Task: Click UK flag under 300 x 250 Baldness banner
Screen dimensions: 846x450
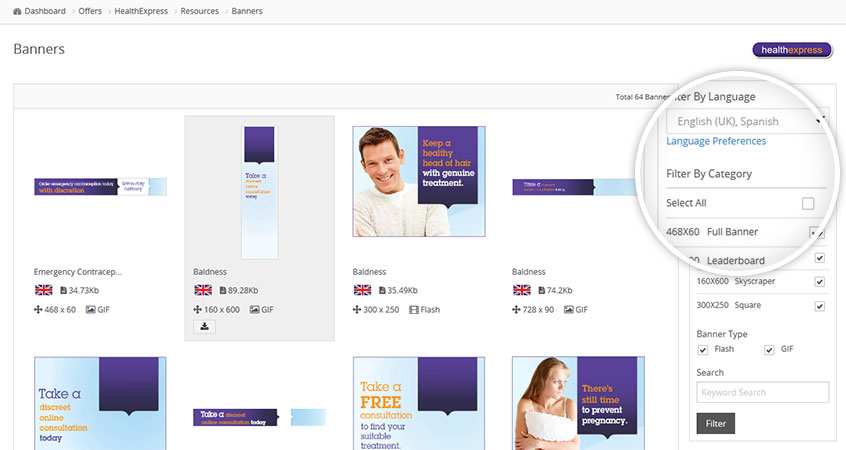Action: pyautogui.click(x=363, y=290)
